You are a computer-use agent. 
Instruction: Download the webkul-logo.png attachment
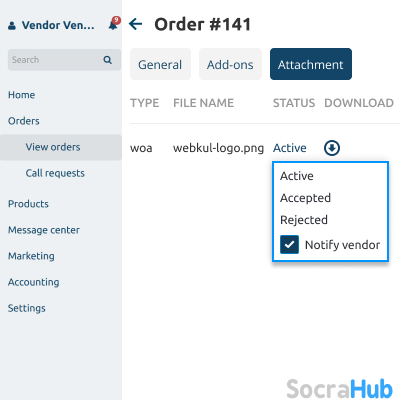pos(332,148)
